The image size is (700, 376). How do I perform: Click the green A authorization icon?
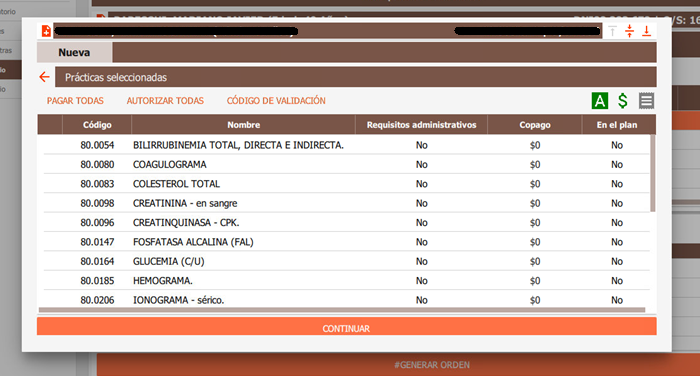[600, 101]
